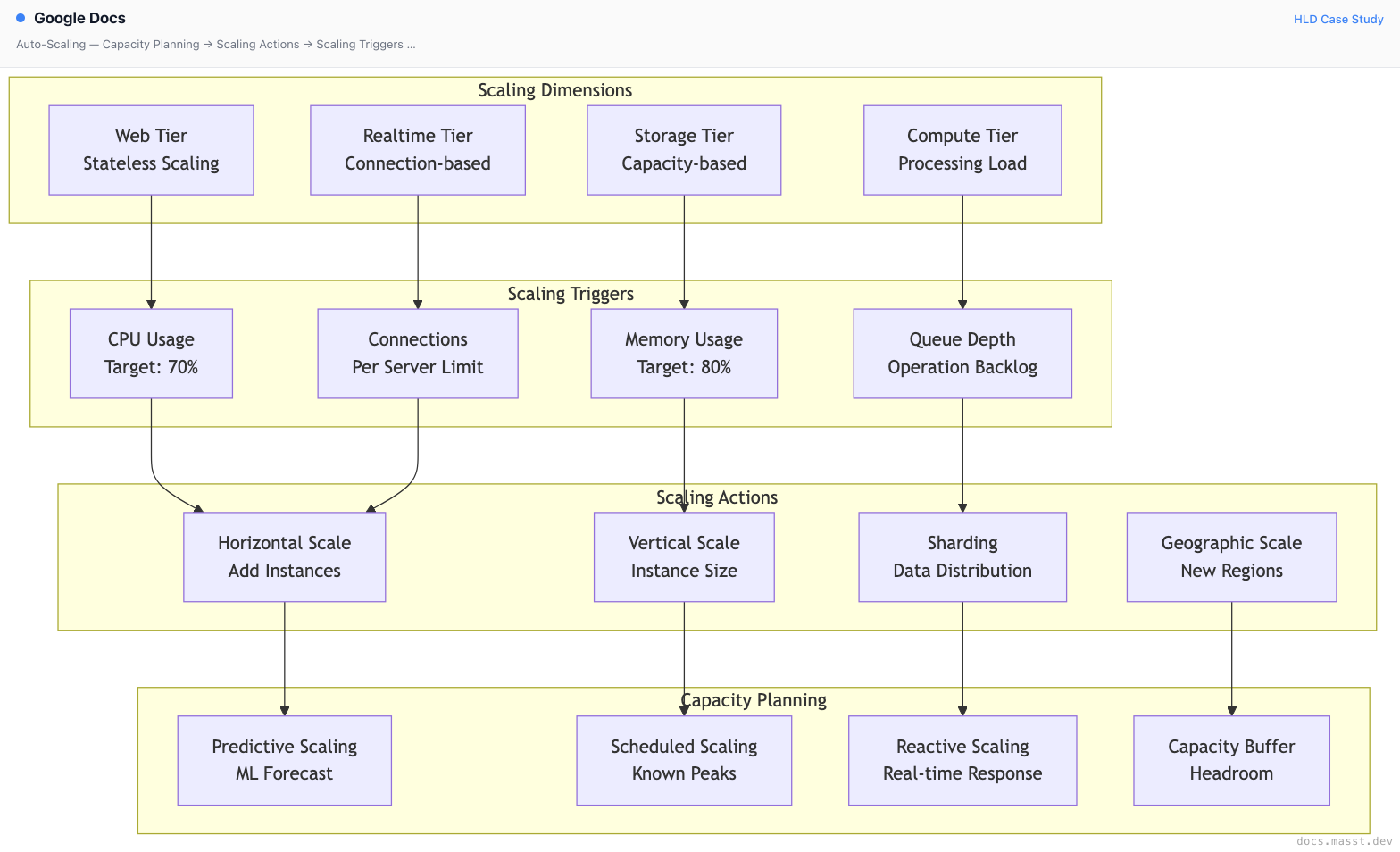Select the Reactive Scaling Real-time Response node

point(962,761)
